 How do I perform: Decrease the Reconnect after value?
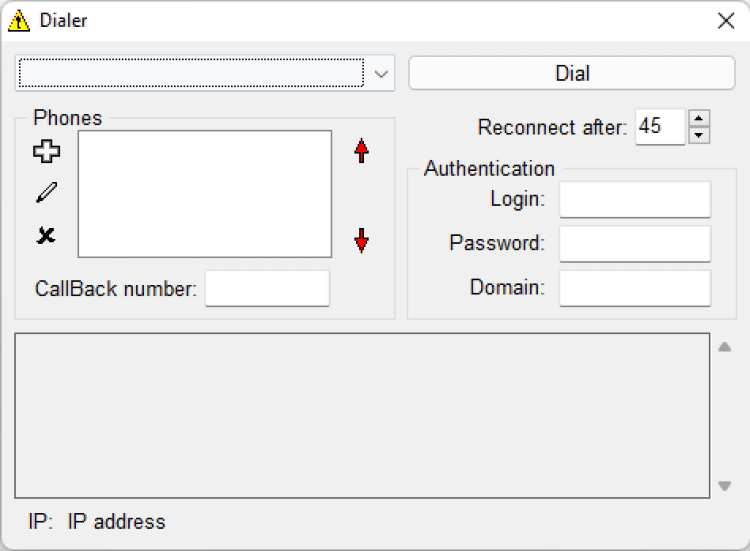pos(700,136)
